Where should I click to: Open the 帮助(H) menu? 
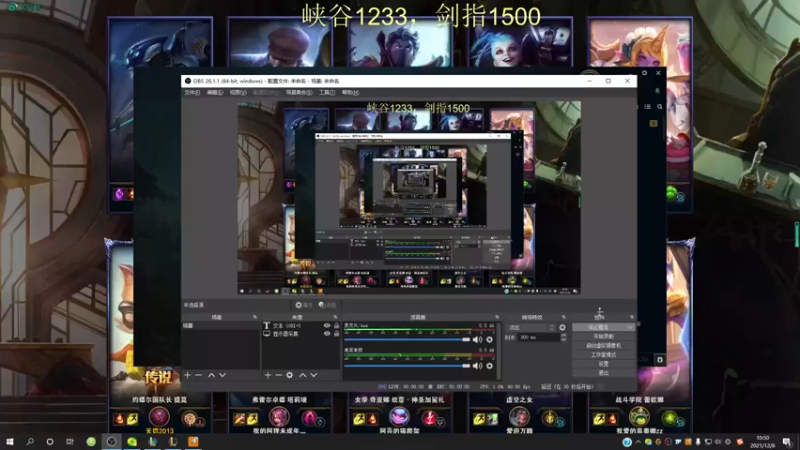(x=350, y=92)
